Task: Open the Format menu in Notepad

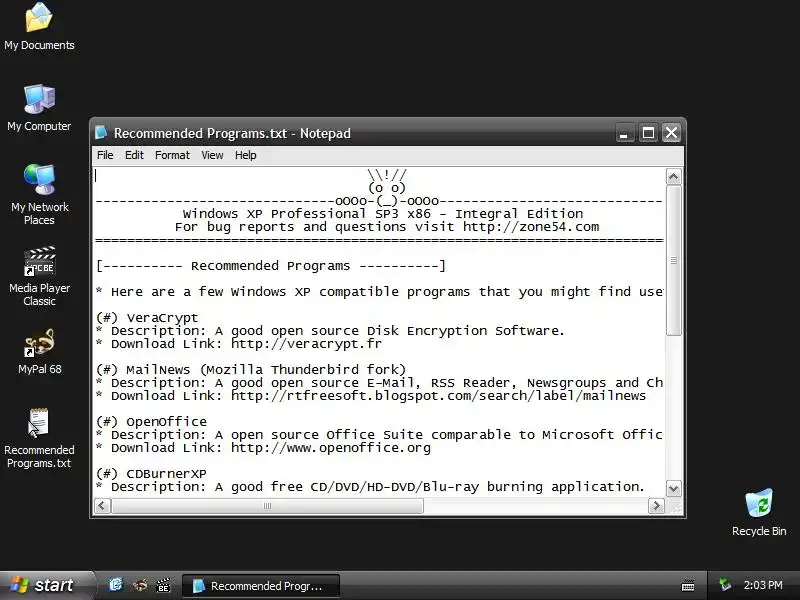Action: tap(172, 155)
